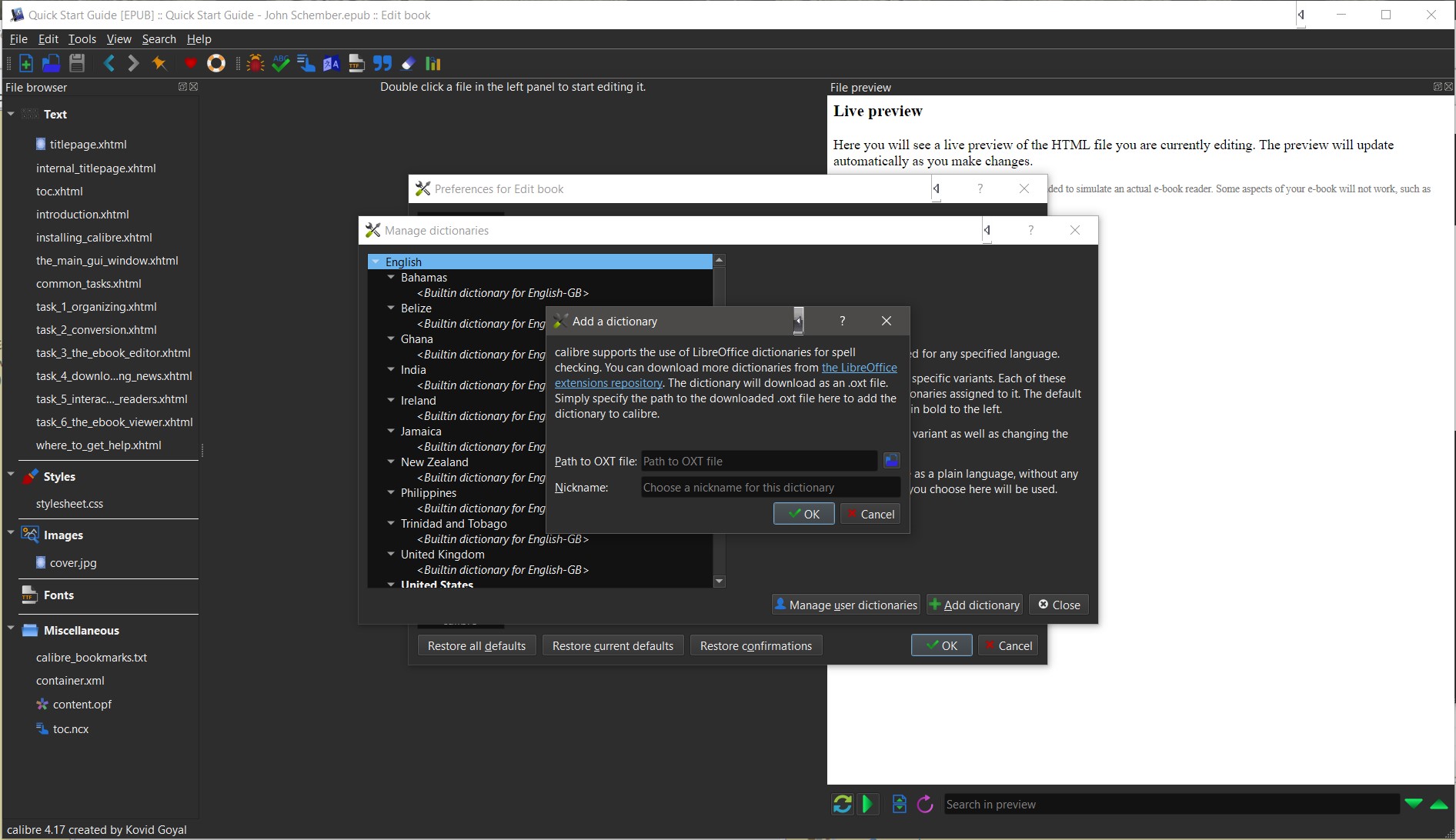Toggle auto-reload preview button
The image size is (1456, 840).
[x=843, y=804]
